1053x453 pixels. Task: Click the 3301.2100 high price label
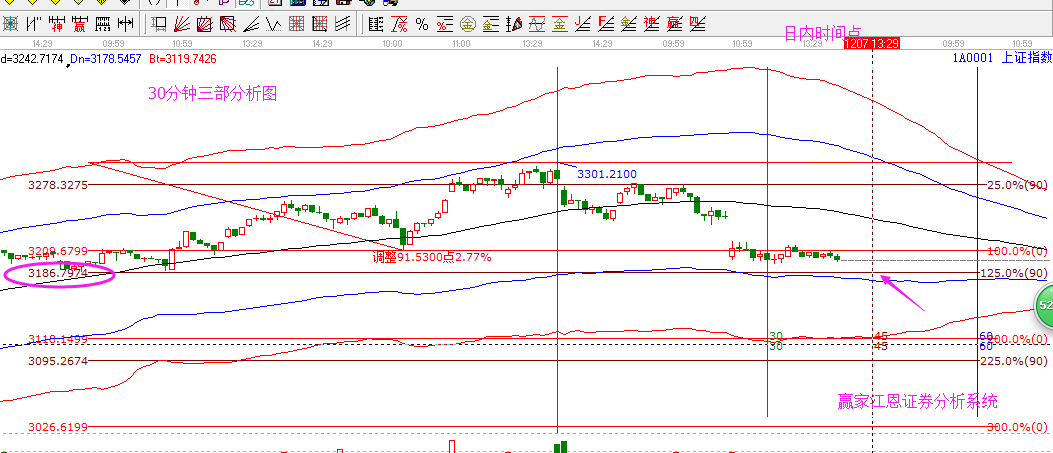(607, 174)
